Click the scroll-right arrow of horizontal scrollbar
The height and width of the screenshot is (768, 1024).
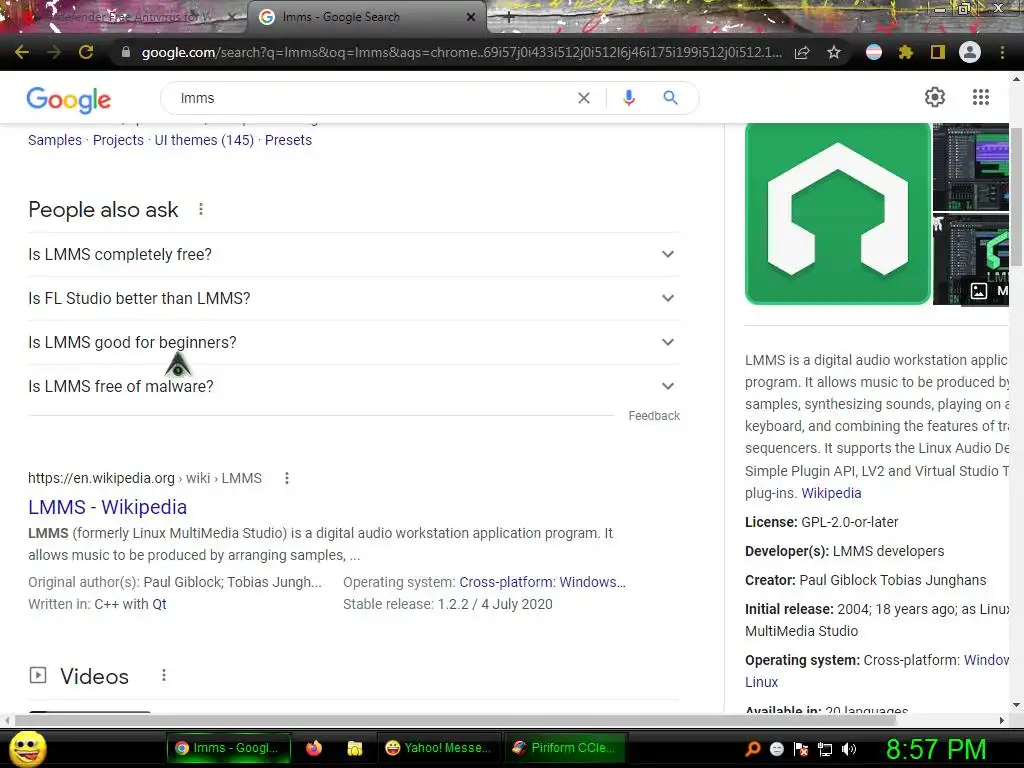pos(1002,720)
